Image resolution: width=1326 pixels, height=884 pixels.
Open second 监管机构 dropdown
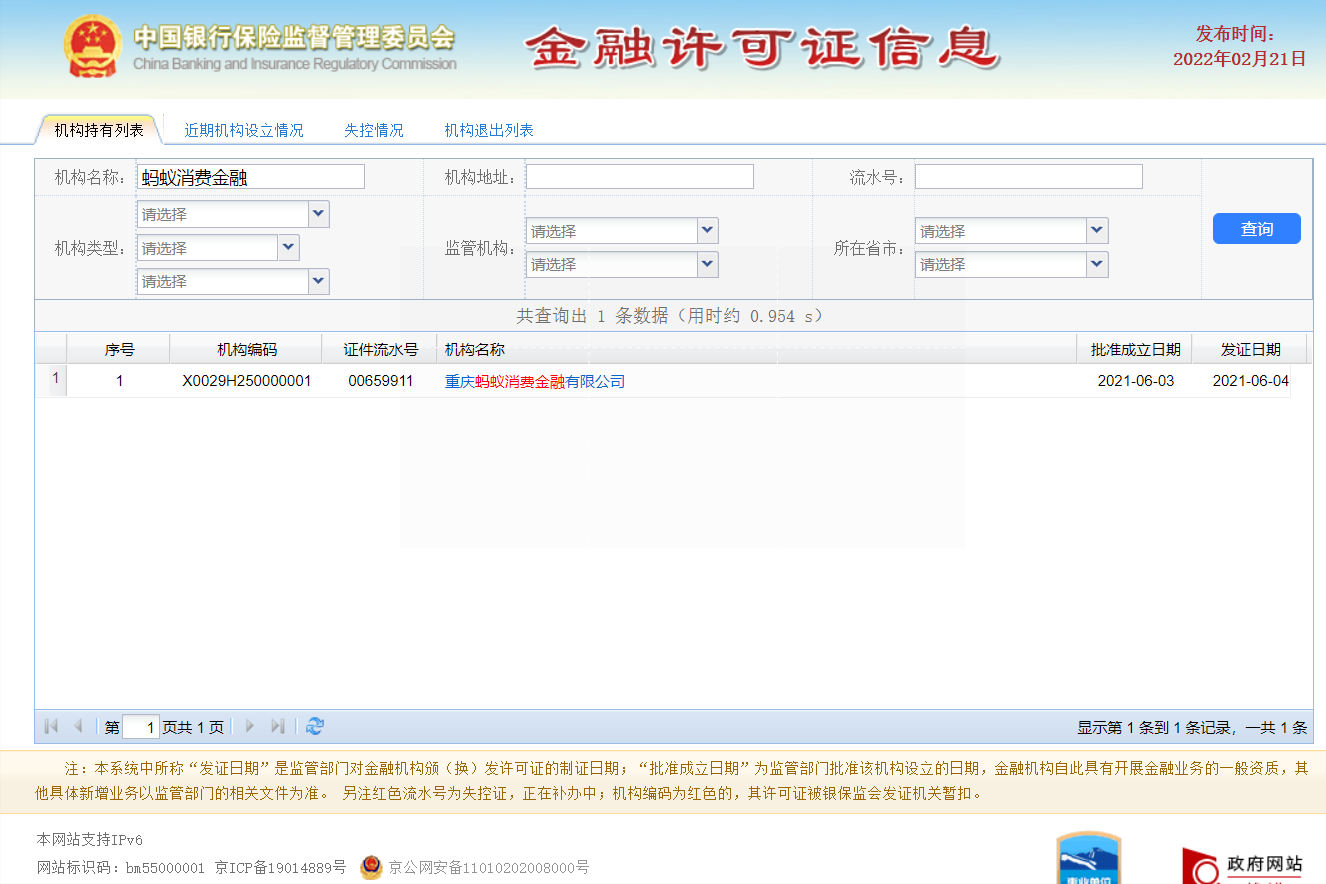tap(708, 264)
